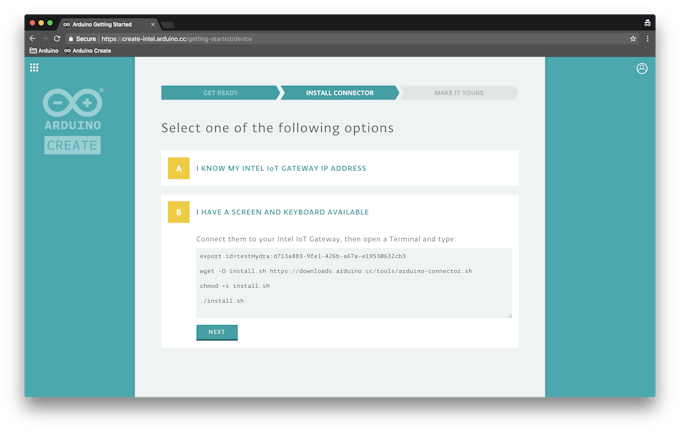Click the NEXT button
The image size is (680, 432).
click(x=217, y=332)
